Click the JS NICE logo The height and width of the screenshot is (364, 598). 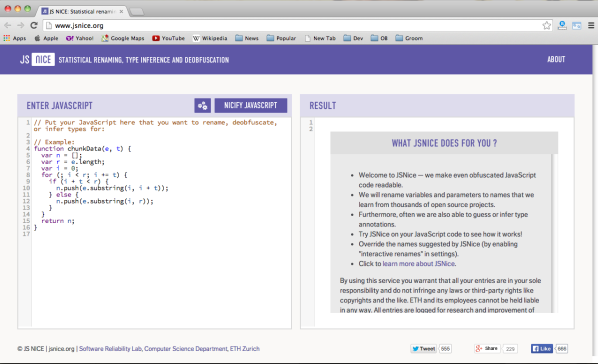pos(37,60)
